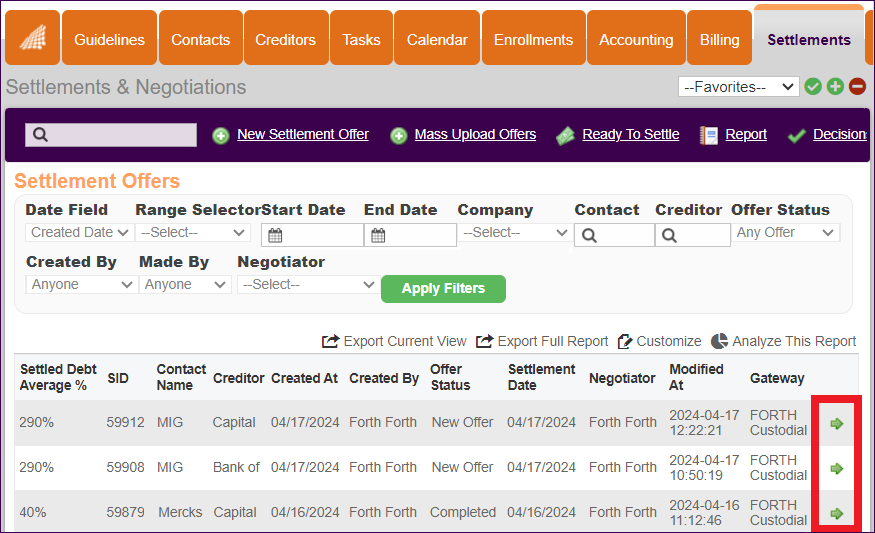Click the red minus remove favorite icon
The height and width of the screenshot is (533, 875).
click(x=857, y=87)
